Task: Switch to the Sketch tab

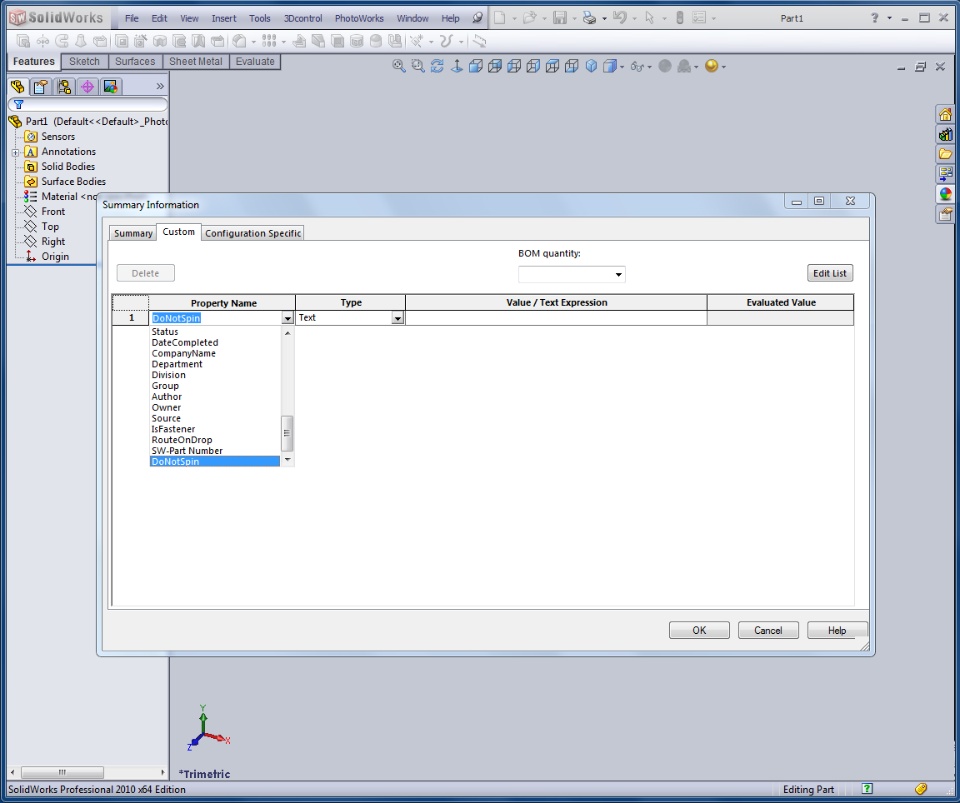Action: [x=84, y=61]
